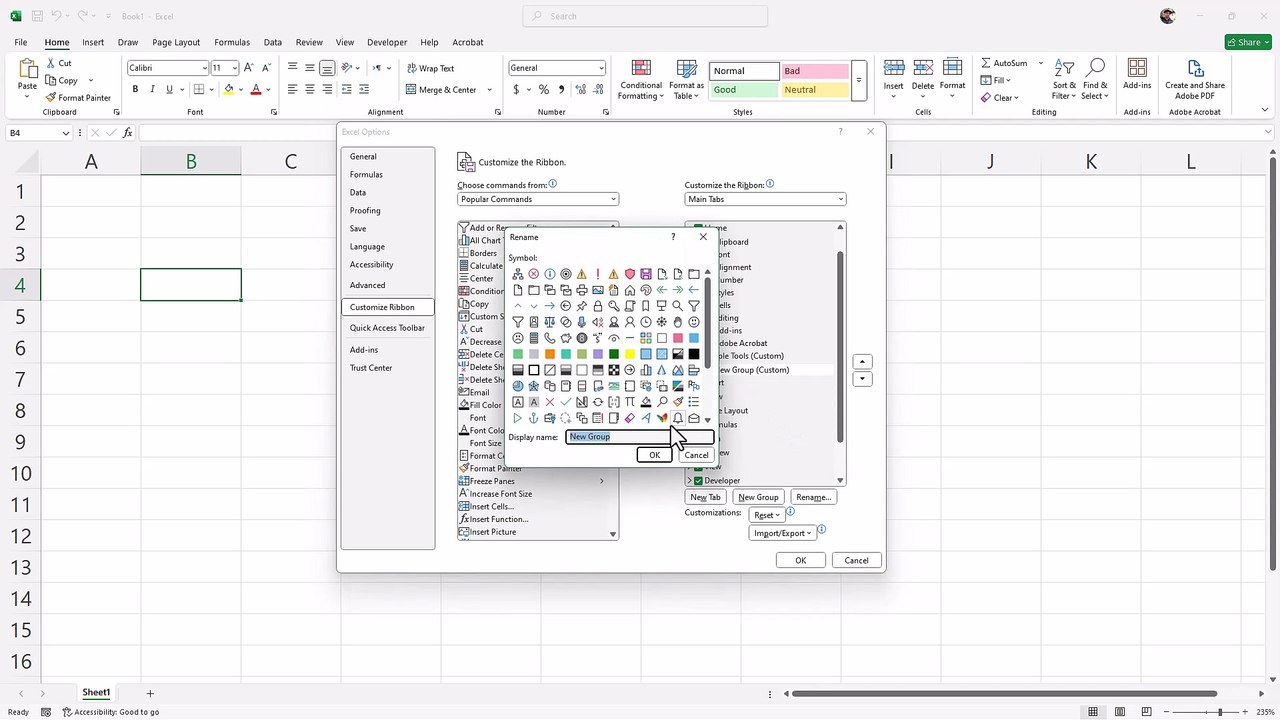Pick the orange color square symbol
The image size is (1280, 720).
click(x=550, y=354)
